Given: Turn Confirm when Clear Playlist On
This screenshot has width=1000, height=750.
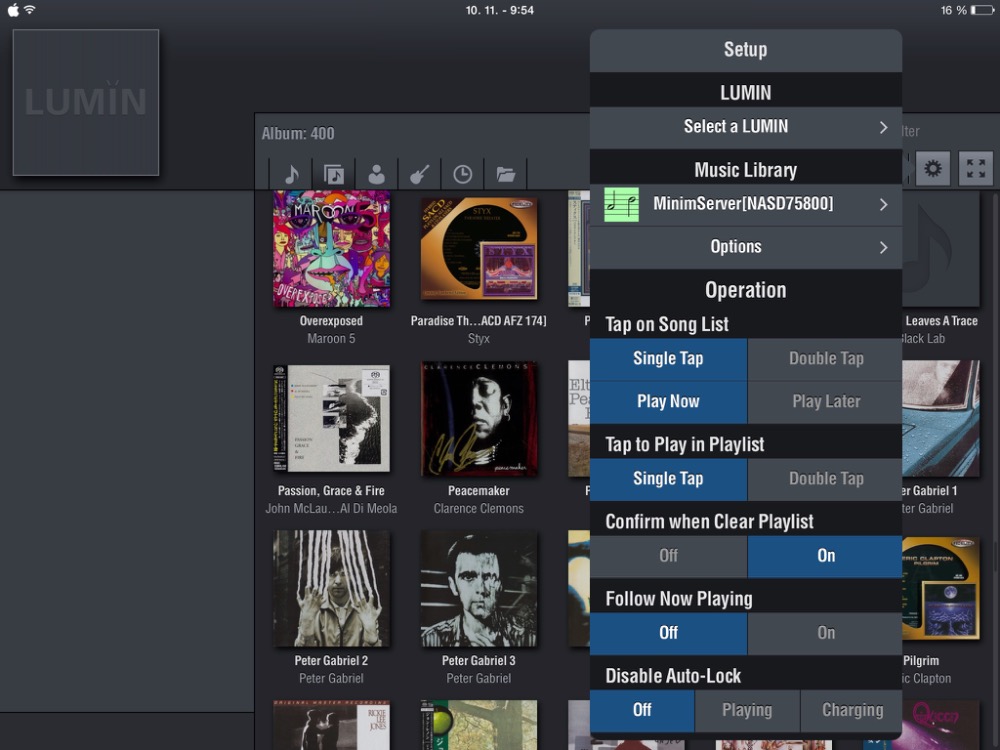Looking at the screenshot, I should [825, 556].
